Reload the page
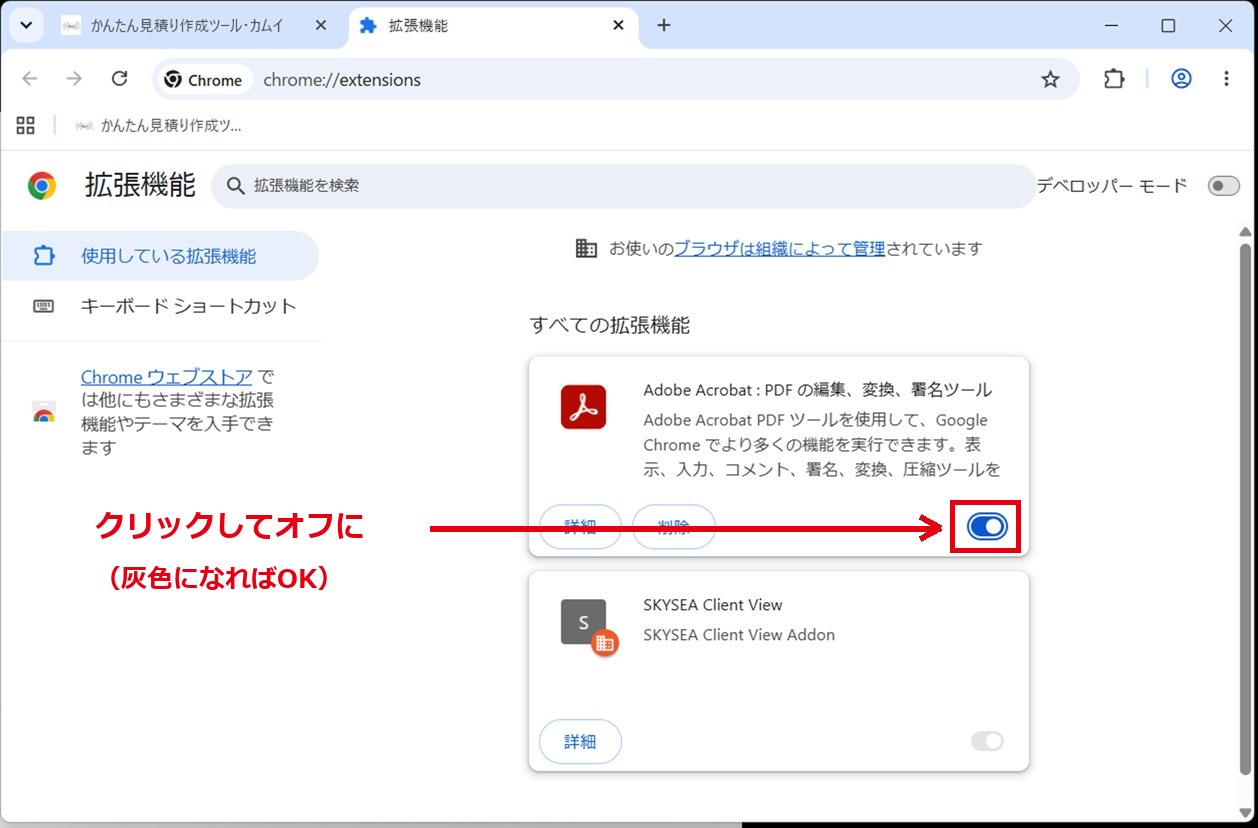Viewport: 1258px width, 828px height. [x=119, y=79]
